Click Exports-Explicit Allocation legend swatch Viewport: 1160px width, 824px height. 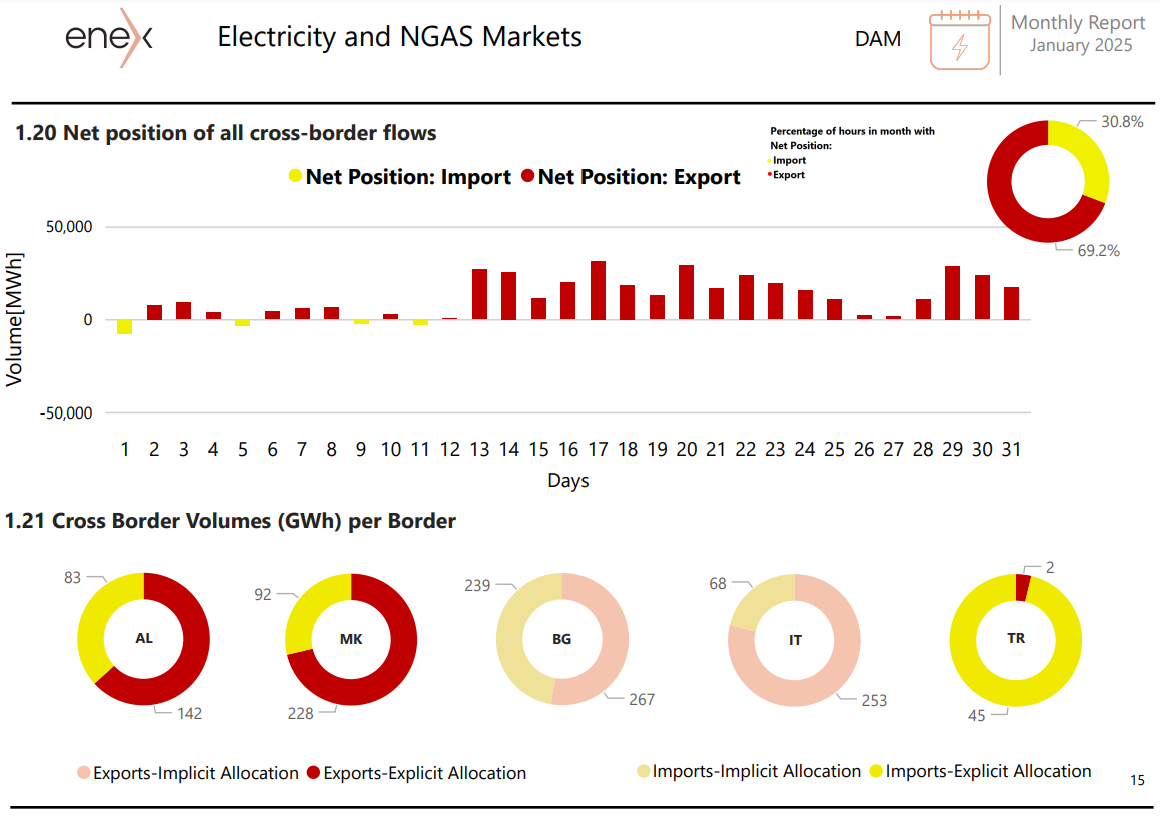click(x=314, y=773)
